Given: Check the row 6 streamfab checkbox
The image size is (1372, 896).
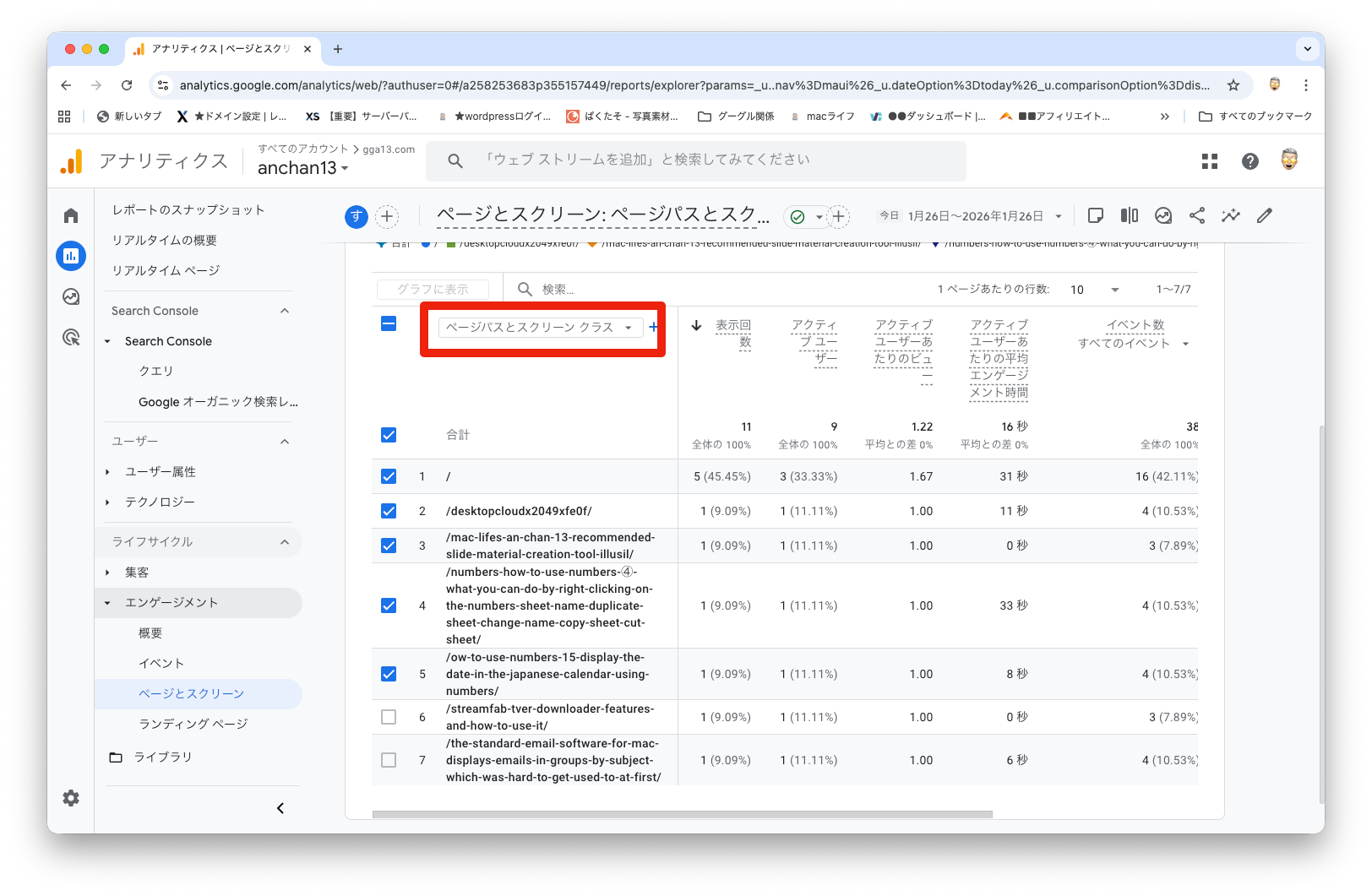Looking at the screenshot, I should [389, 717].
